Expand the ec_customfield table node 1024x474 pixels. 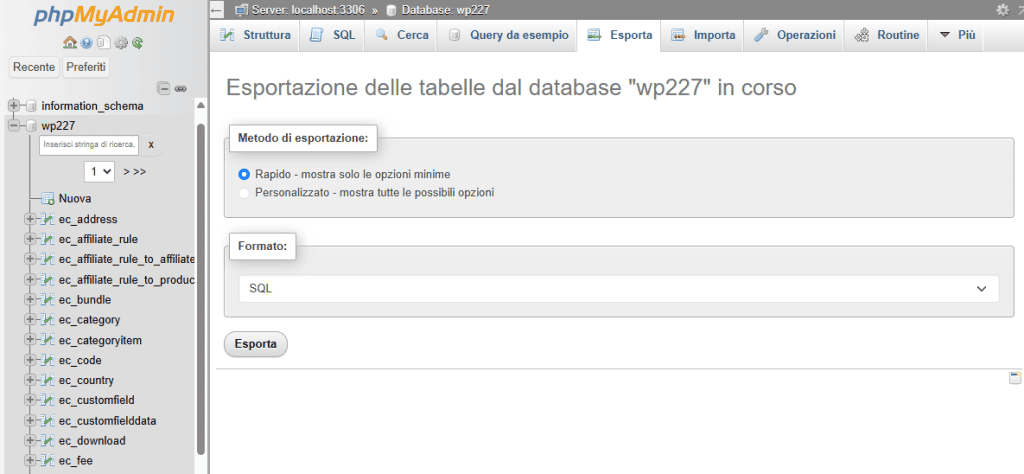[29, 400]
